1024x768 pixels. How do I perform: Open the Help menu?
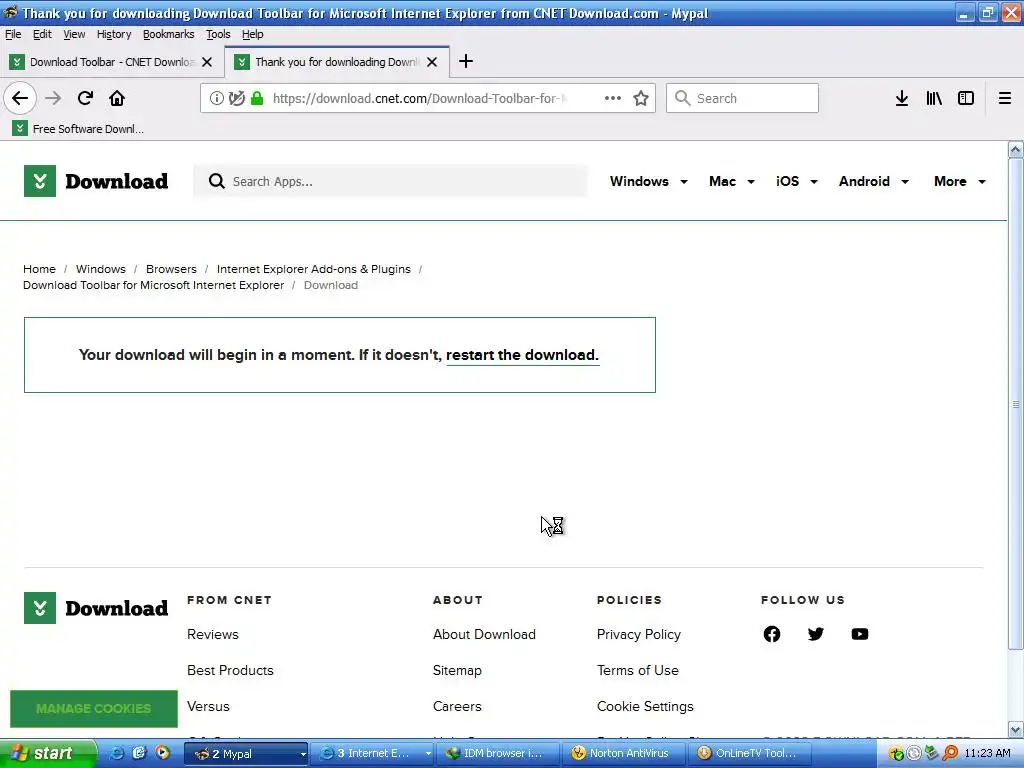click(x=252, y=34)
